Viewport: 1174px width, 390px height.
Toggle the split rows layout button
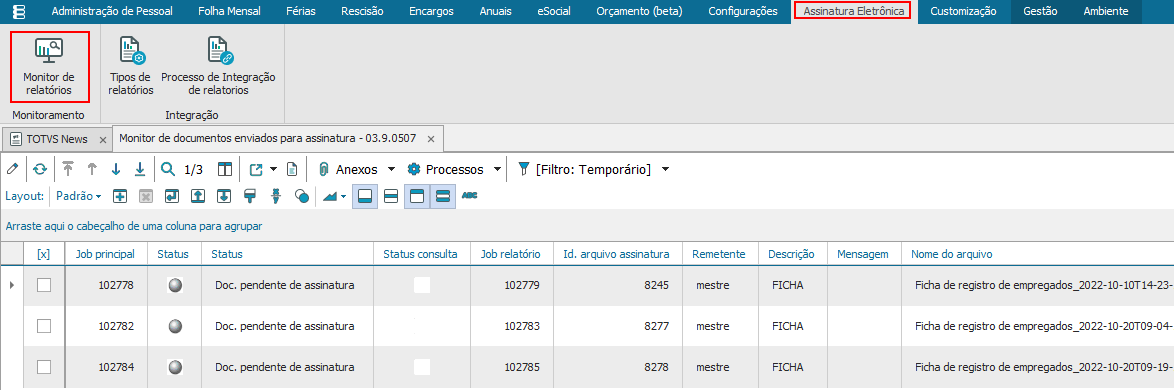click(x=390, y=196)
